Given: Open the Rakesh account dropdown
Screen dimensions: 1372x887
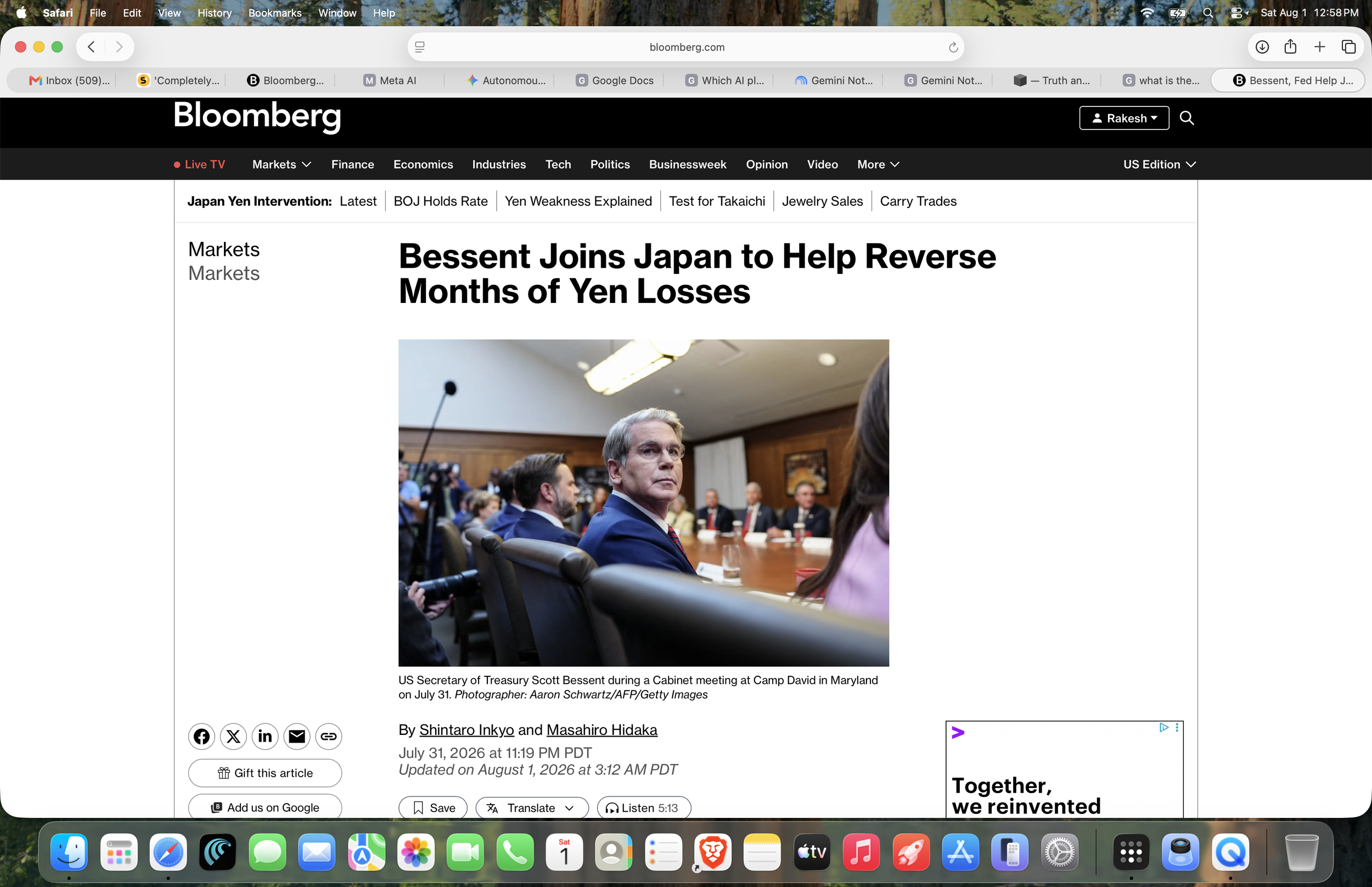Looking at the screenshot, I should coord(1124,118).
